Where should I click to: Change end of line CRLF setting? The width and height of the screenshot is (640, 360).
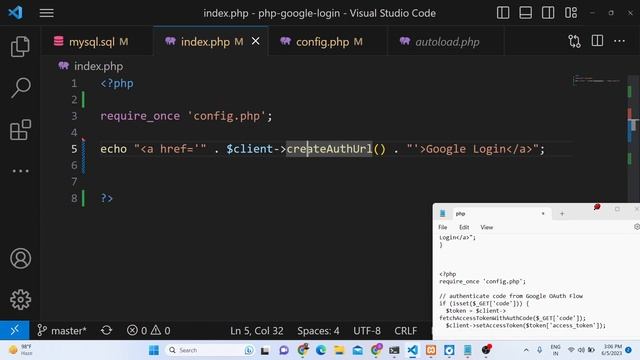coord(405,331)
